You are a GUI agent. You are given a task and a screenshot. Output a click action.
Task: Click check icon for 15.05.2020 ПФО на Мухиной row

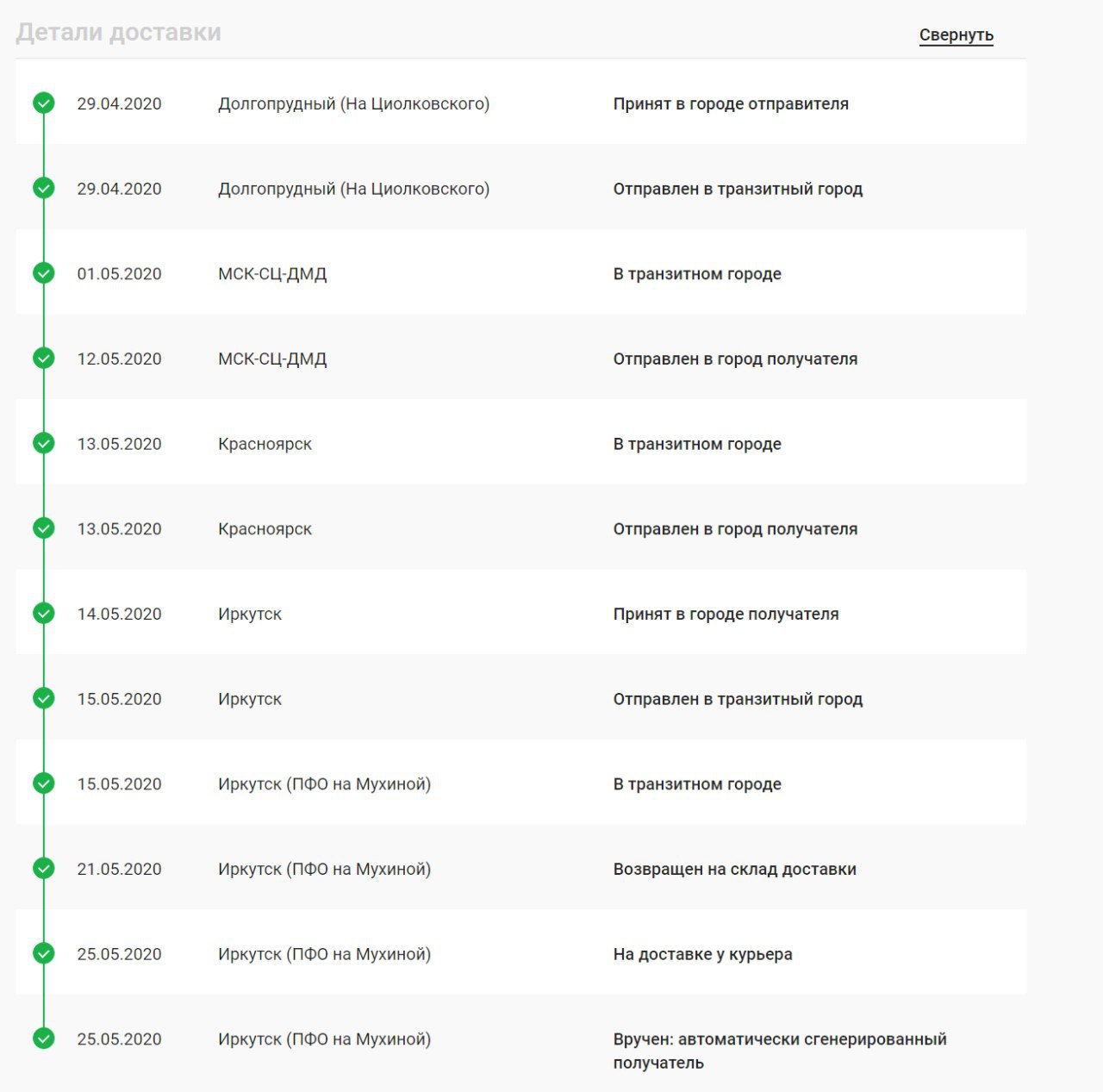point(44,783)
